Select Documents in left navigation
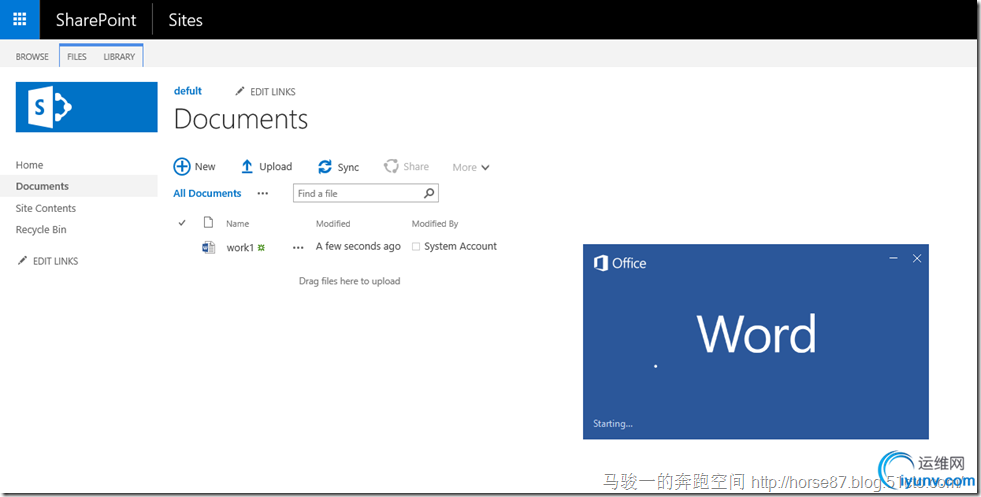This screenshot has height=497, width=981. (42, 186)
